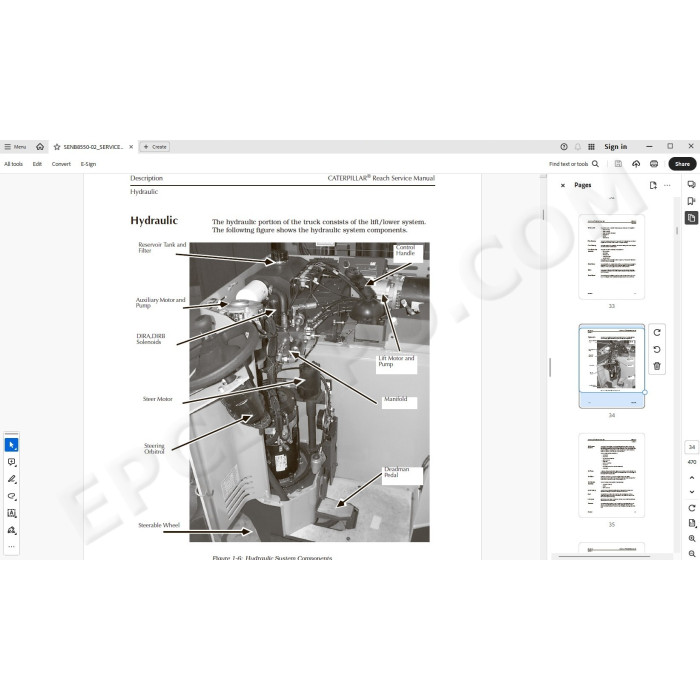
Task: Open the Pages panel more options ellipsis
Action: pyautogui.click(x=667, y=185)
